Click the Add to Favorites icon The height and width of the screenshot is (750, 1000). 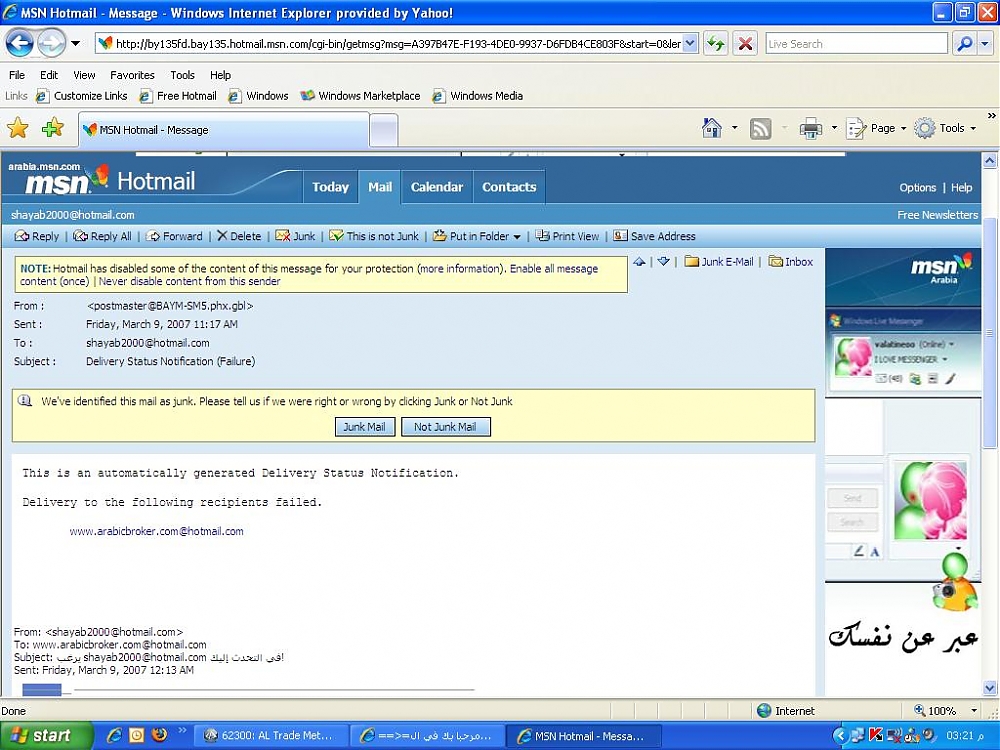pos(52,128)
